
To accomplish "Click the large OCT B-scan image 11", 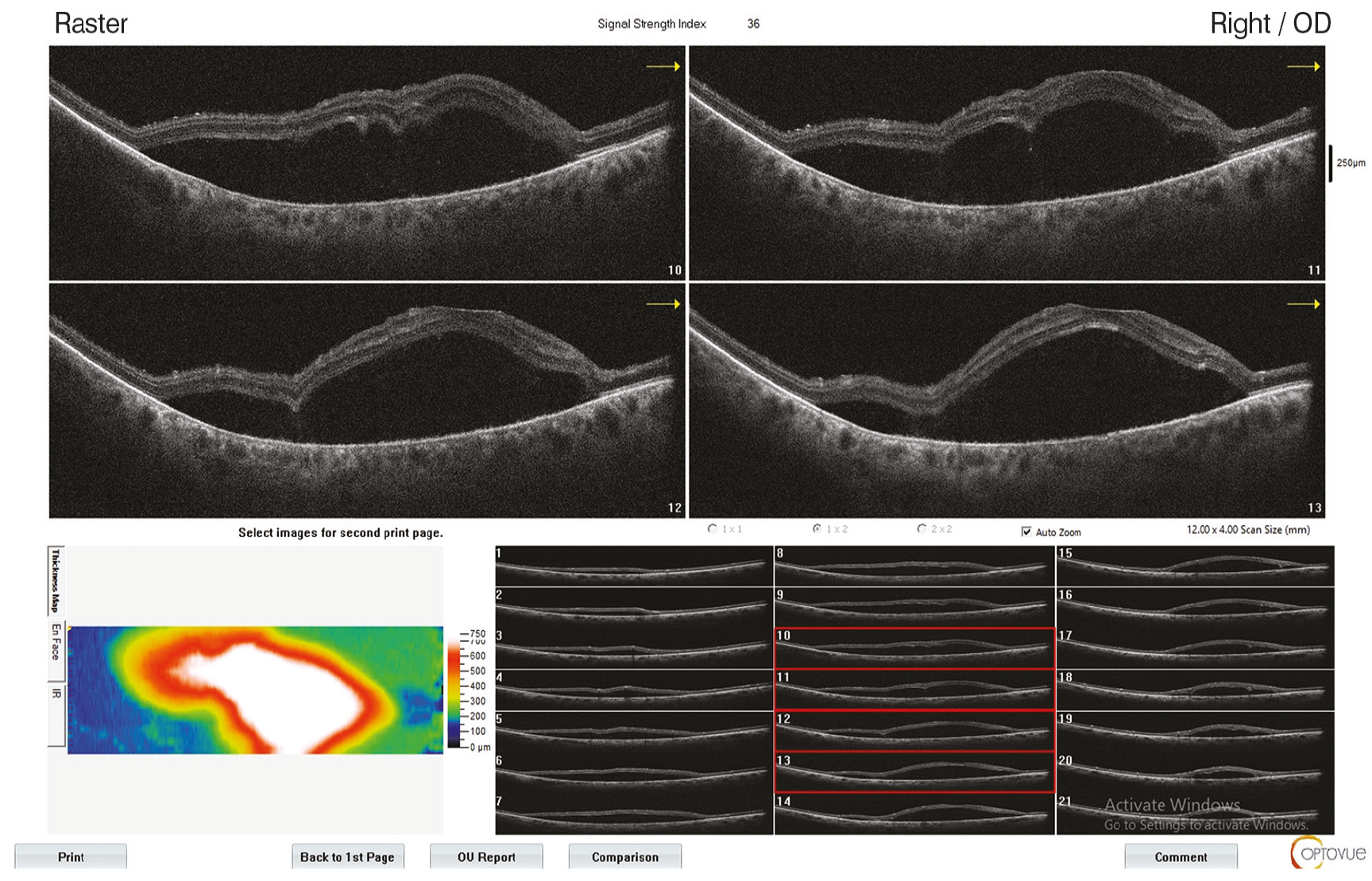I will (1007, 163).
